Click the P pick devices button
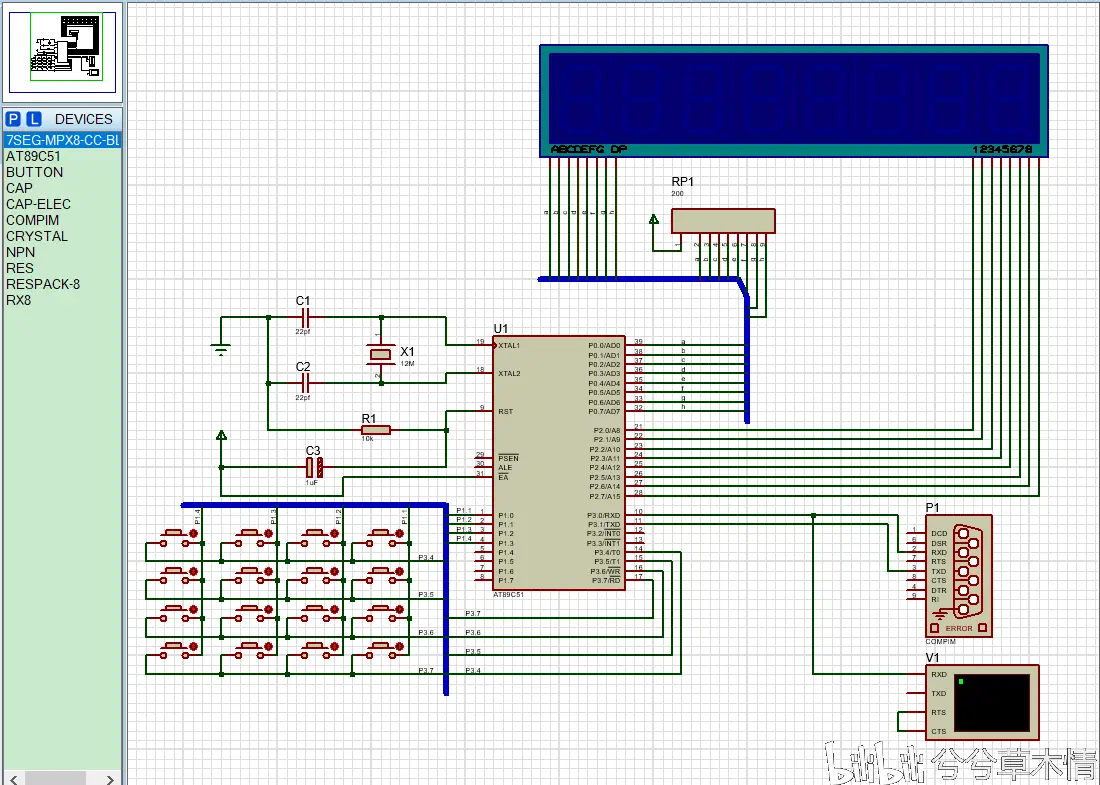The height and width of the screenshot is (785, 1100). (x=13, y=119)
